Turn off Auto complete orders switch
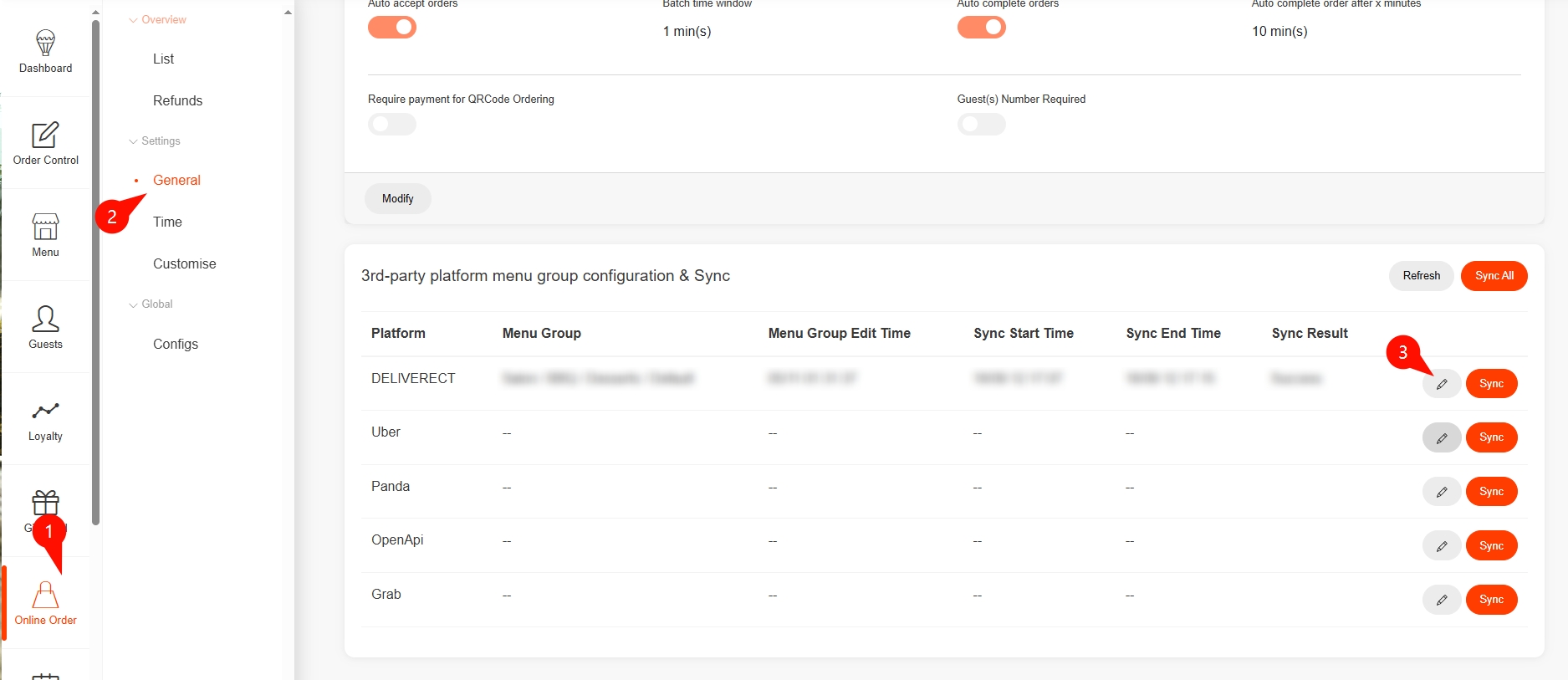The height and width of the screenshot is (680, 1568). tap(981, 28)
